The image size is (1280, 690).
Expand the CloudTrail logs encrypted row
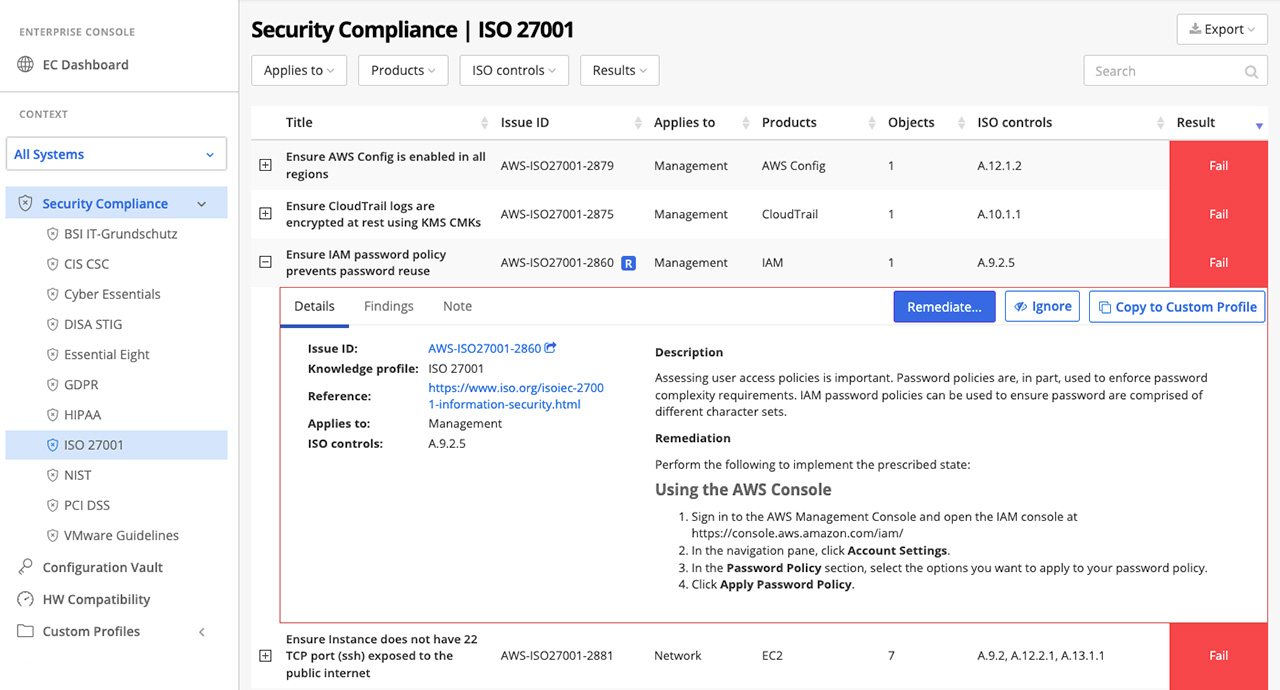click(265, 214)
